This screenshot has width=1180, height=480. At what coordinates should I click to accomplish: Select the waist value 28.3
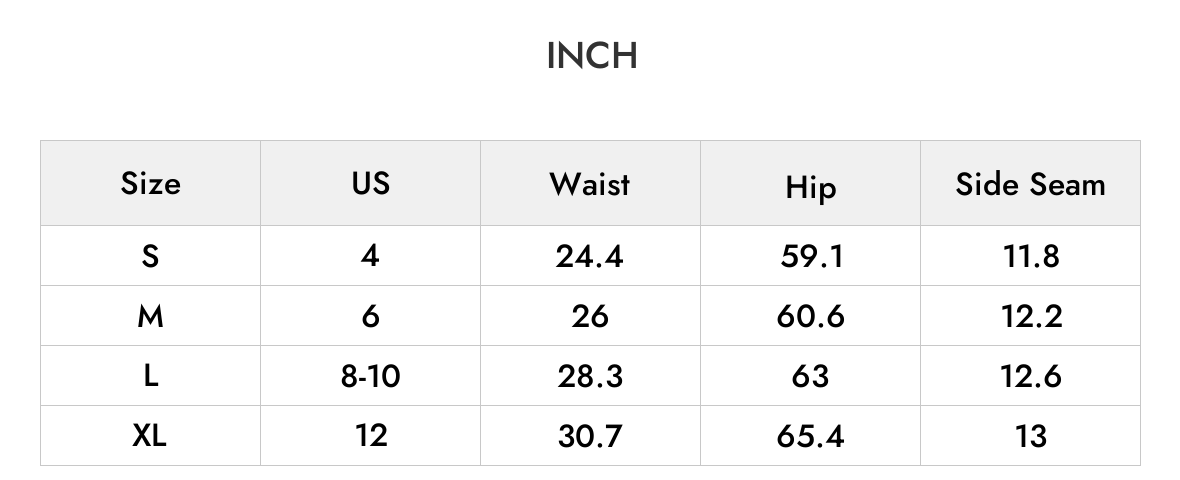coord(590,376)
